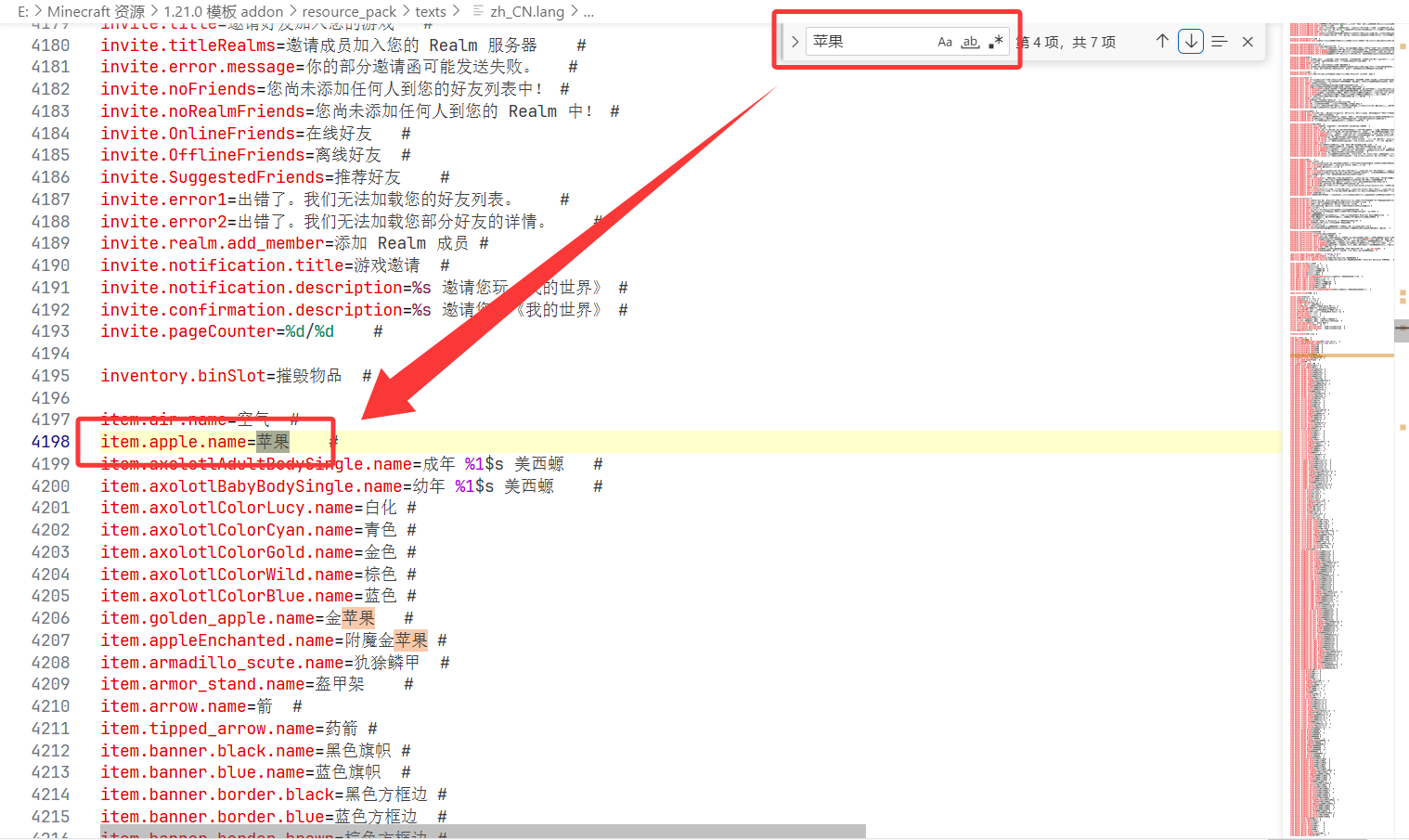Screen dimensions: 1409x840
Task: Click the breadcrumb ellipsis symbol item
Action: click(x=588, y=11)
